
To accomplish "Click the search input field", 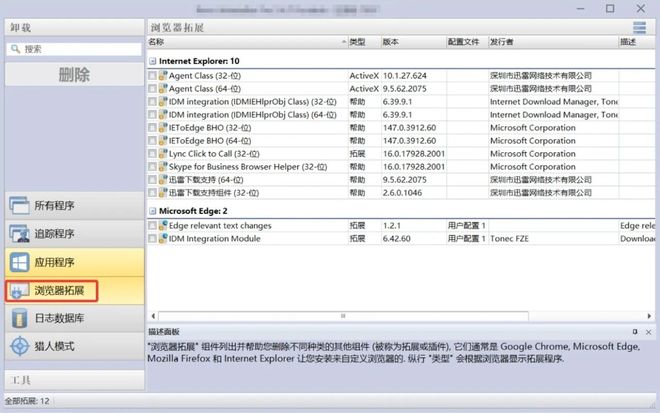I will (x=74, y=49).
